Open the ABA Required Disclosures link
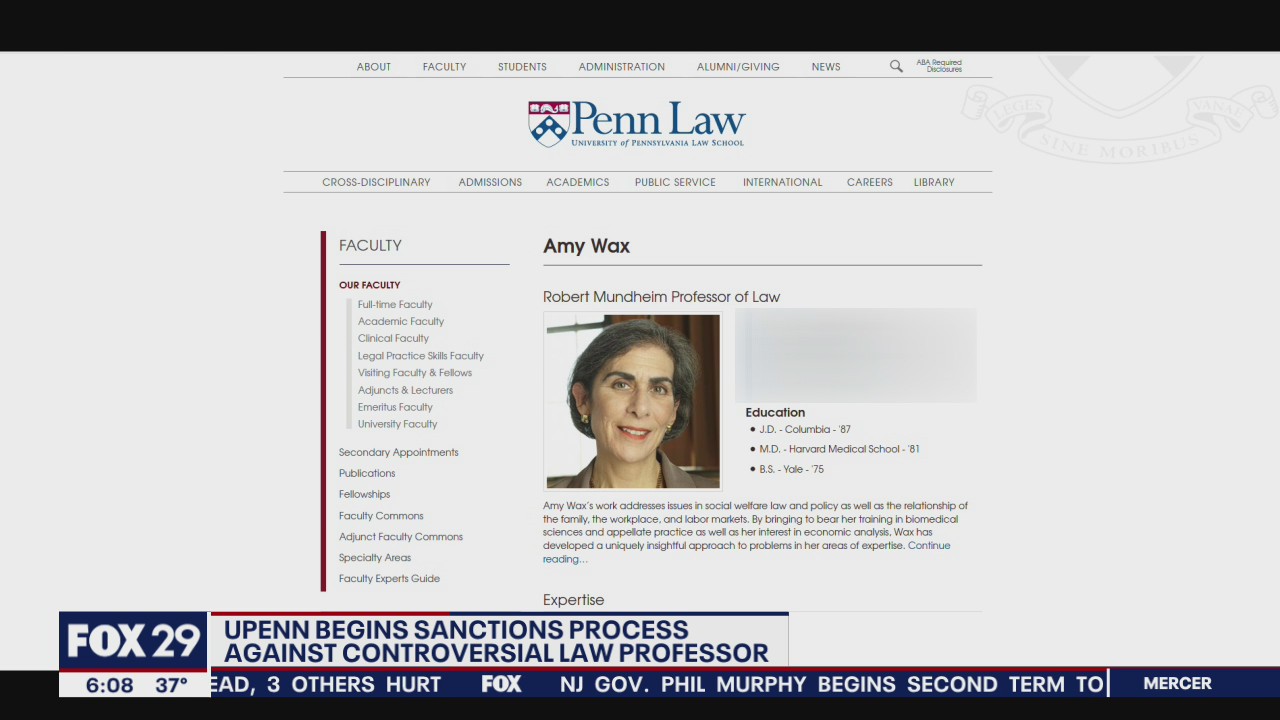Image resolution: width=1280 pixels, height=720 pixels. [938, 66]
